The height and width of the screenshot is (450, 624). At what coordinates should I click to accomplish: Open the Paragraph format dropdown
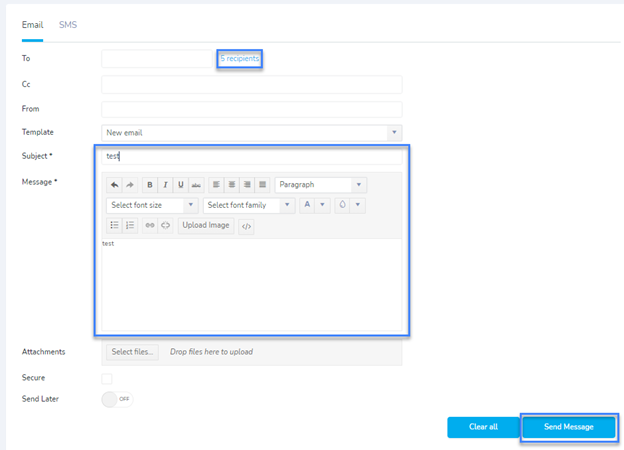[x=320, y=185]
